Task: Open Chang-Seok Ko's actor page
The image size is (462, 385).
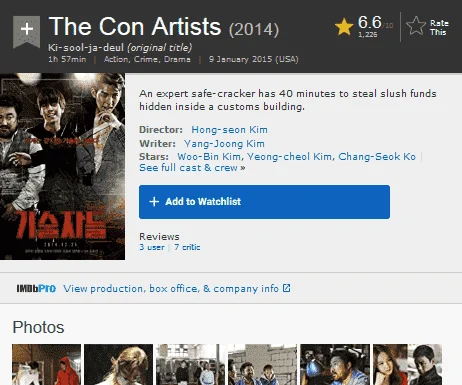Action: [x=377, y=157]
